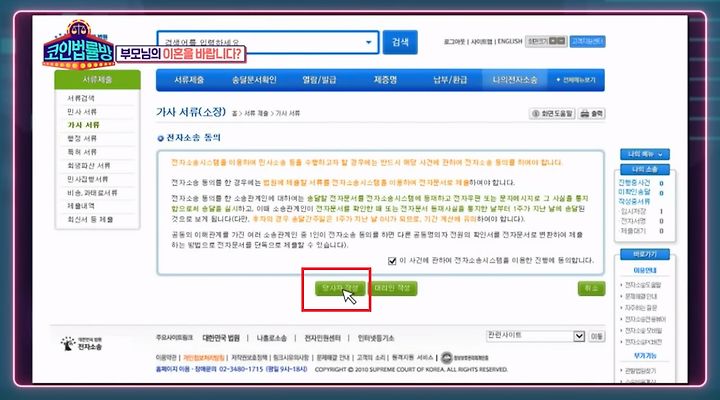Select 민사집행서류 in the left sidebar
720x400 pixels.
point(88,179)
